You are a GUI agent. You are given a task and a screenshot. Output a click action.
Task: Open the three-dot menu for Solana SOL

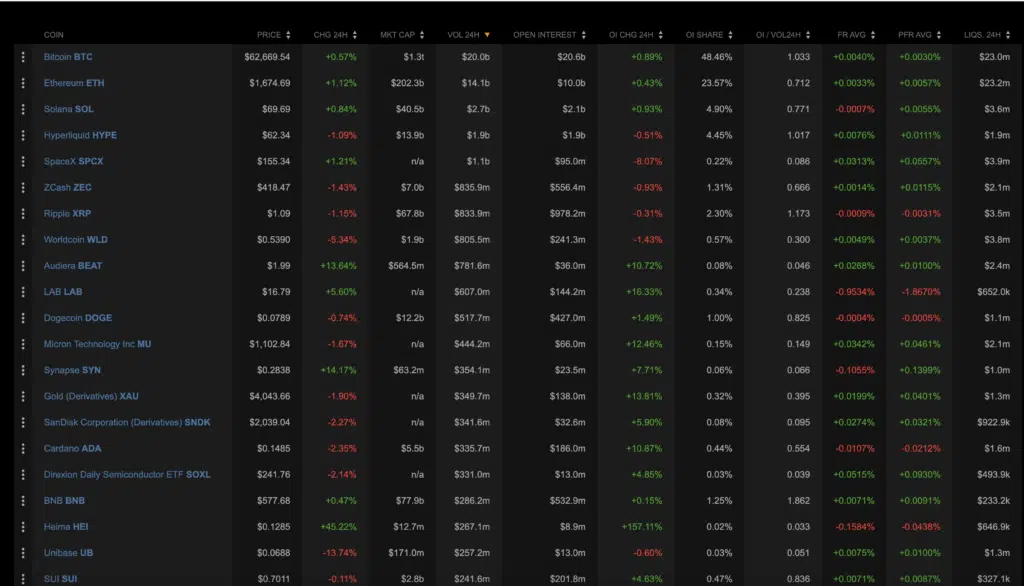click(x=23, y=109)
